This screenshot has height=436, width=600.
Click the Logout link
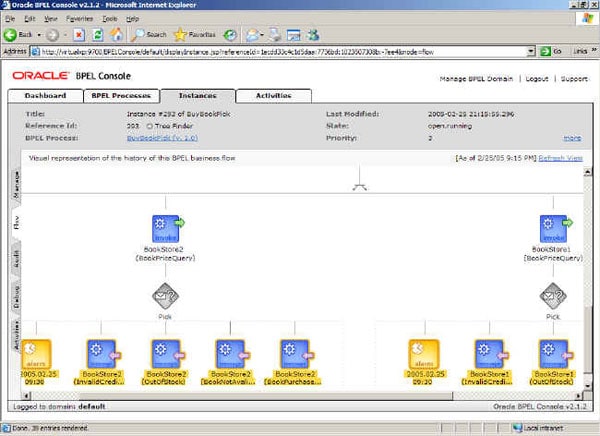pyautogui.click(x=537, y=78)
